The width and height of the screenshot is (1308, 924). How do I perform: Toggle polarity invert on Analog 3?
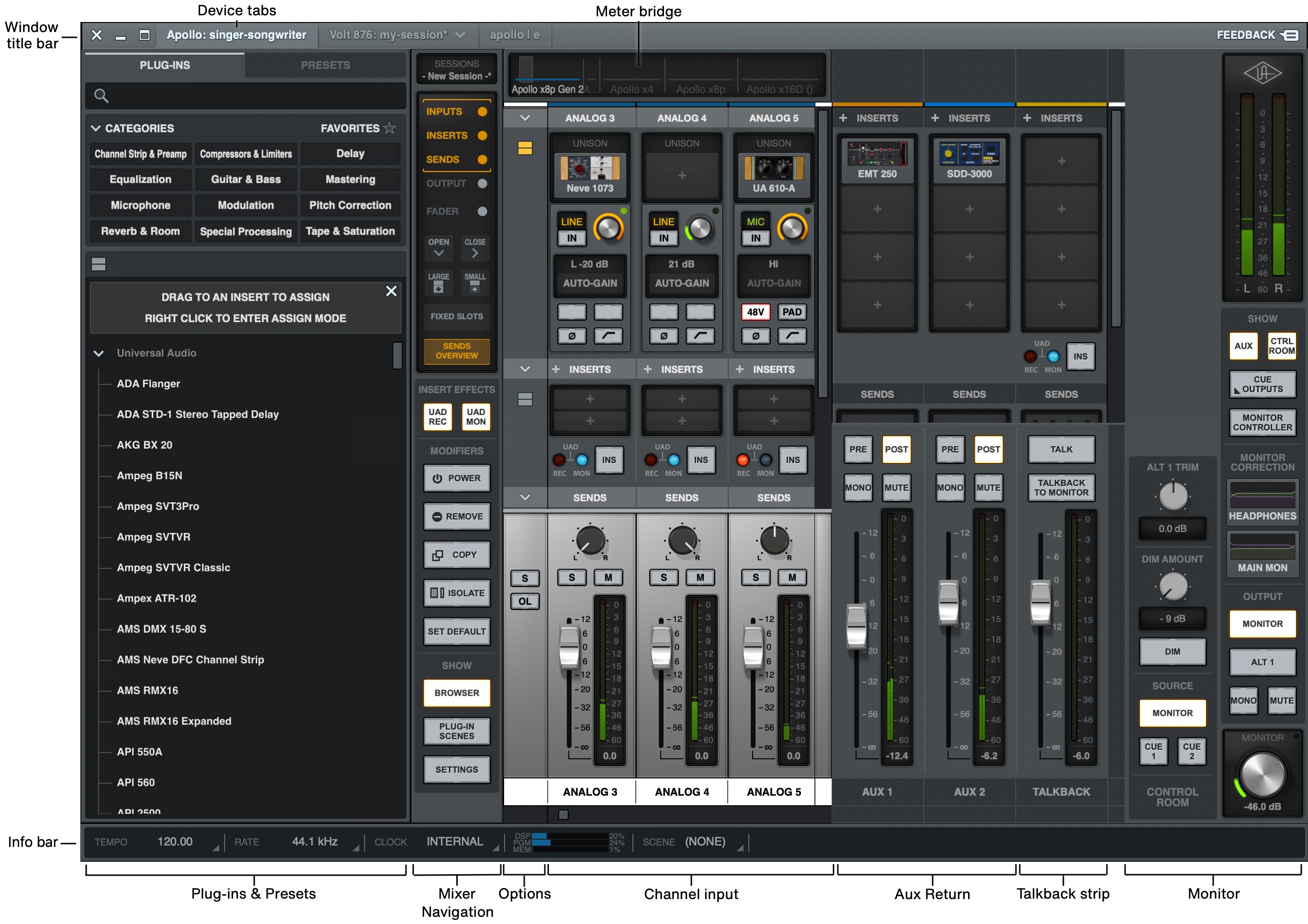571,336
